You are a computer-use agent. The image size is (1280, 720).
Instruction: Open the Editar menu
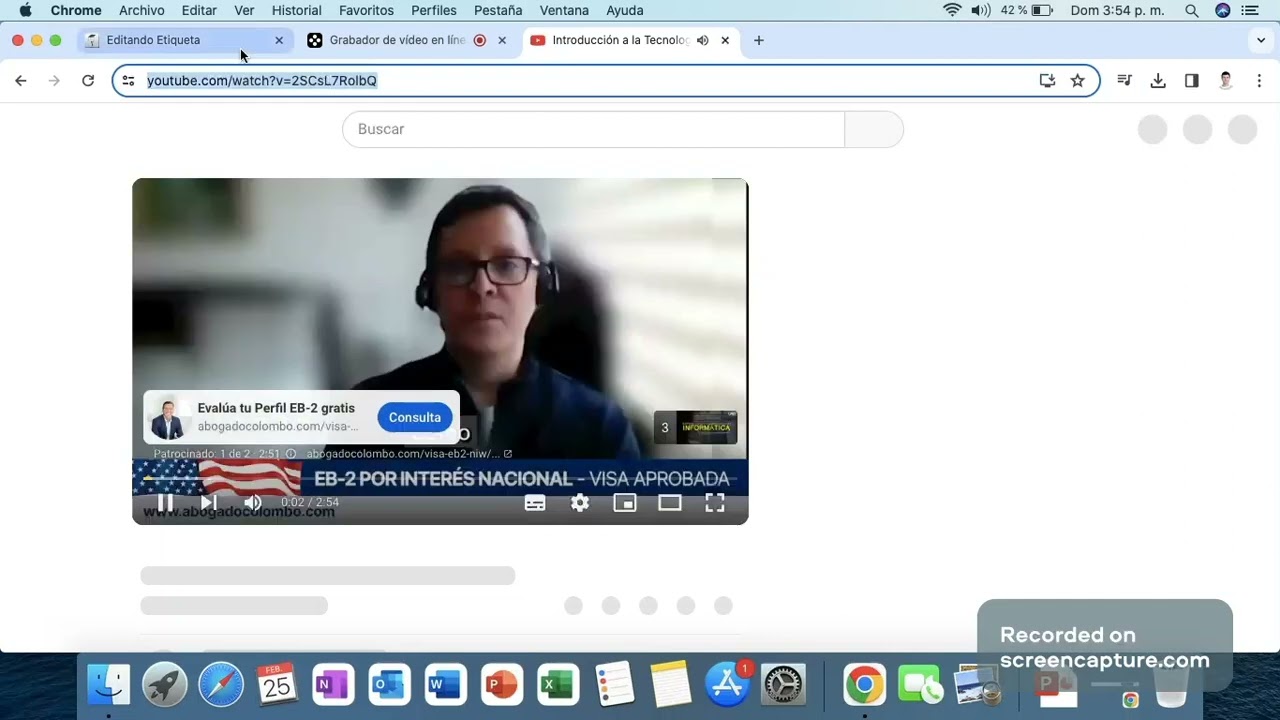pos(199,10)
